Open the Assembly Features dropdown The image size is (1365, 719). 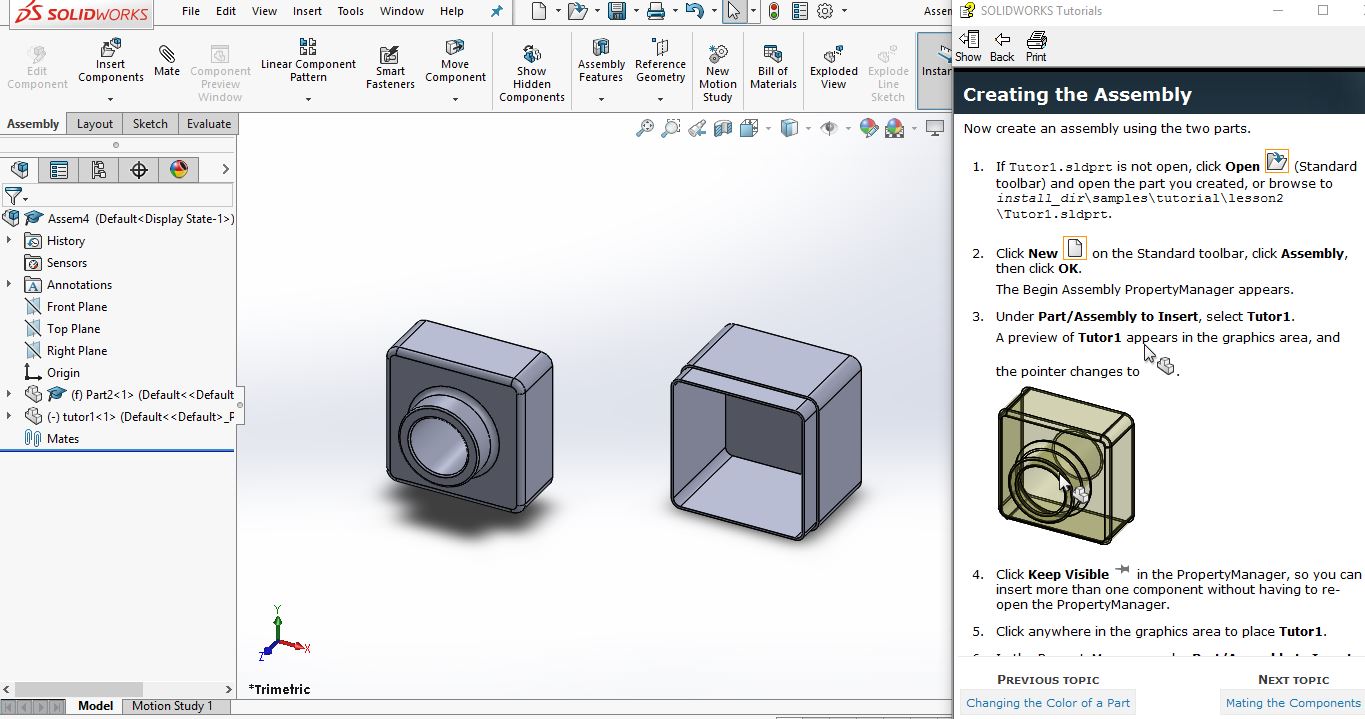[x=601, y=99]
